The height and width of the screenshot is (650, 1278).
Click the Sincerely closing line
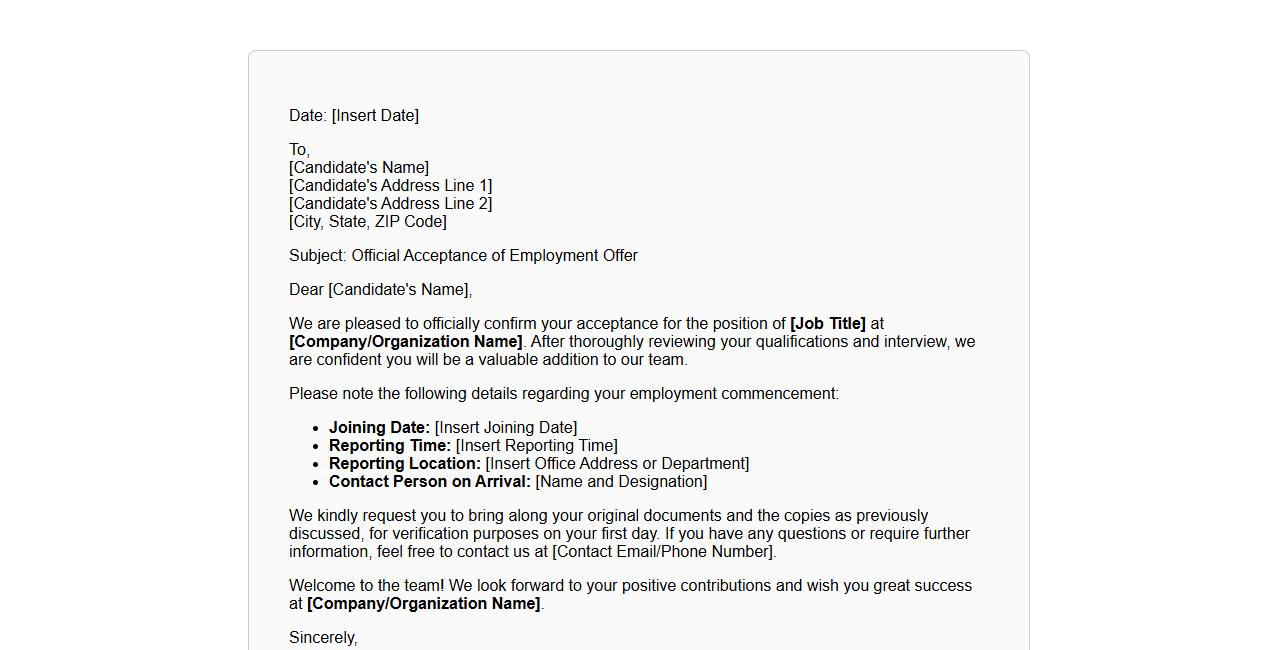pyautogui.click(x=323, y=638)
